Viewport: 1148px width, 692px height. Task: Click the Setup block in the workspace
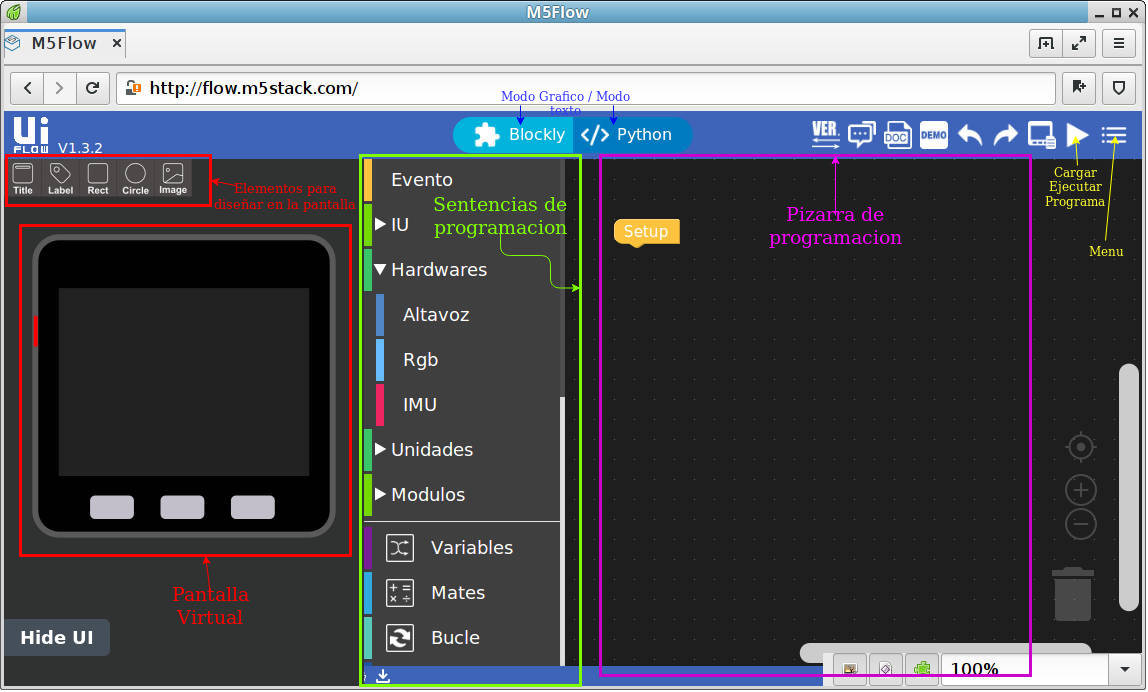(646, 231)
